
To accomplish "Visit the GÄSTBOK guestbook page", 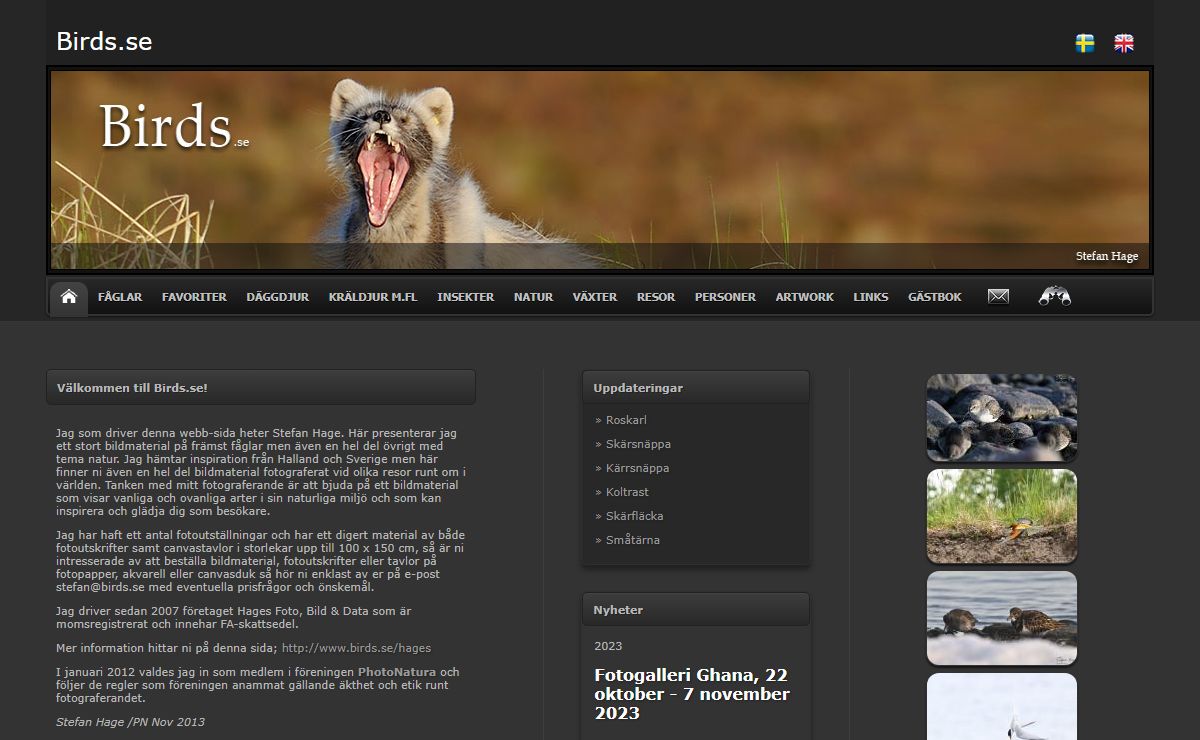I will click(x=934, y=297).
